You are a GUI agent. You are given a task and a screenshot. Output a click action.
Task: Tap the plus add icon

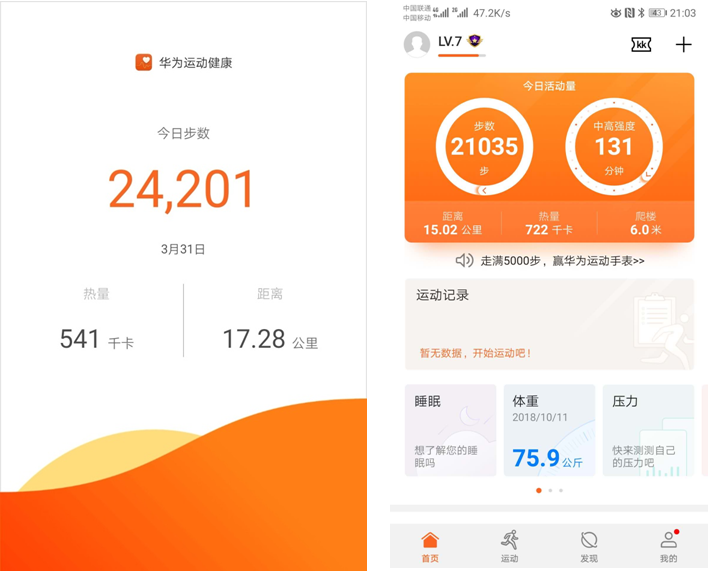(x=683, y=44)
